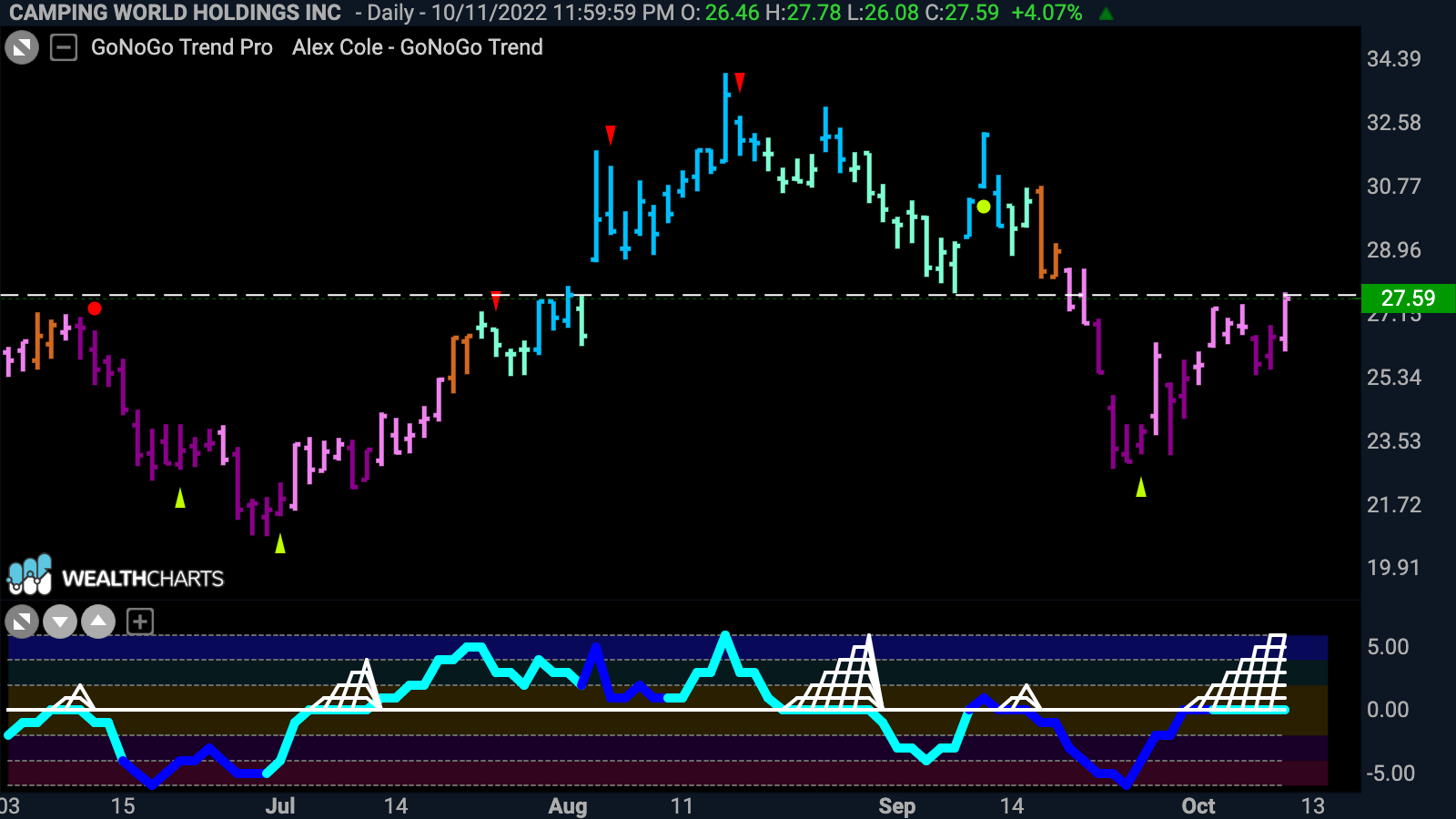Screen dimensions: 1456x819
Task: Click the 5.00 oscillator axis label
Action: click(x=1388, y=647)
